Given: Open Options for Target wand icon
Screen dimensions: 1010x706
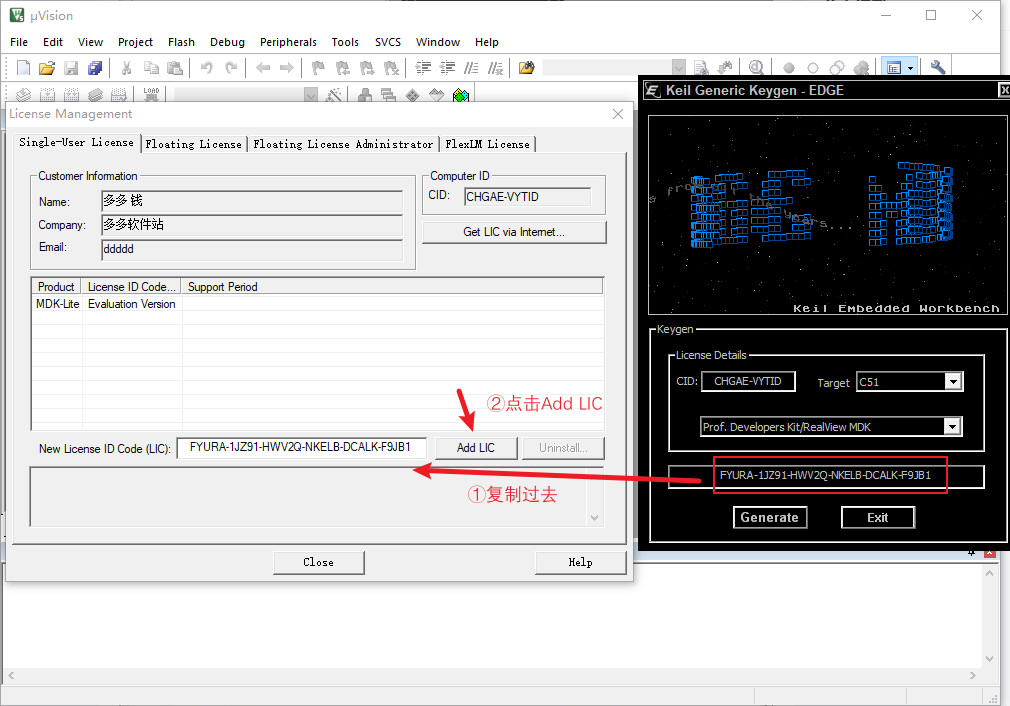Looking at the screenshot, I should [x=334, y=95].
